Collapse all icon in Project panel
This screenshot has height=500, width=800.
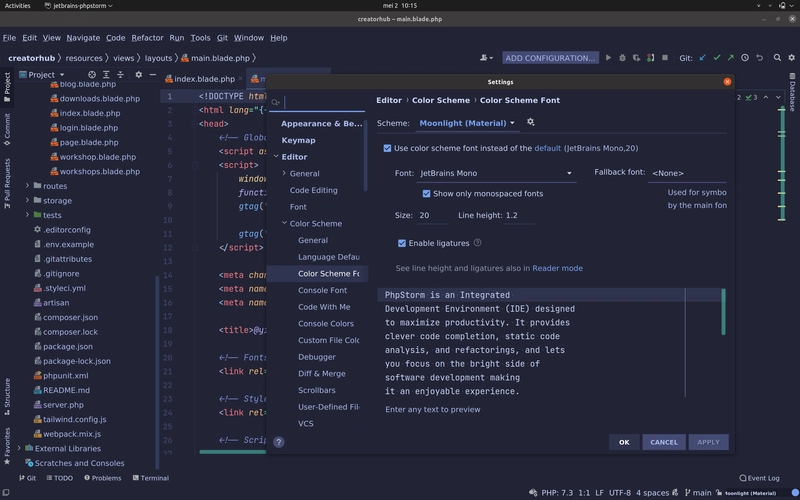(120, 74)
